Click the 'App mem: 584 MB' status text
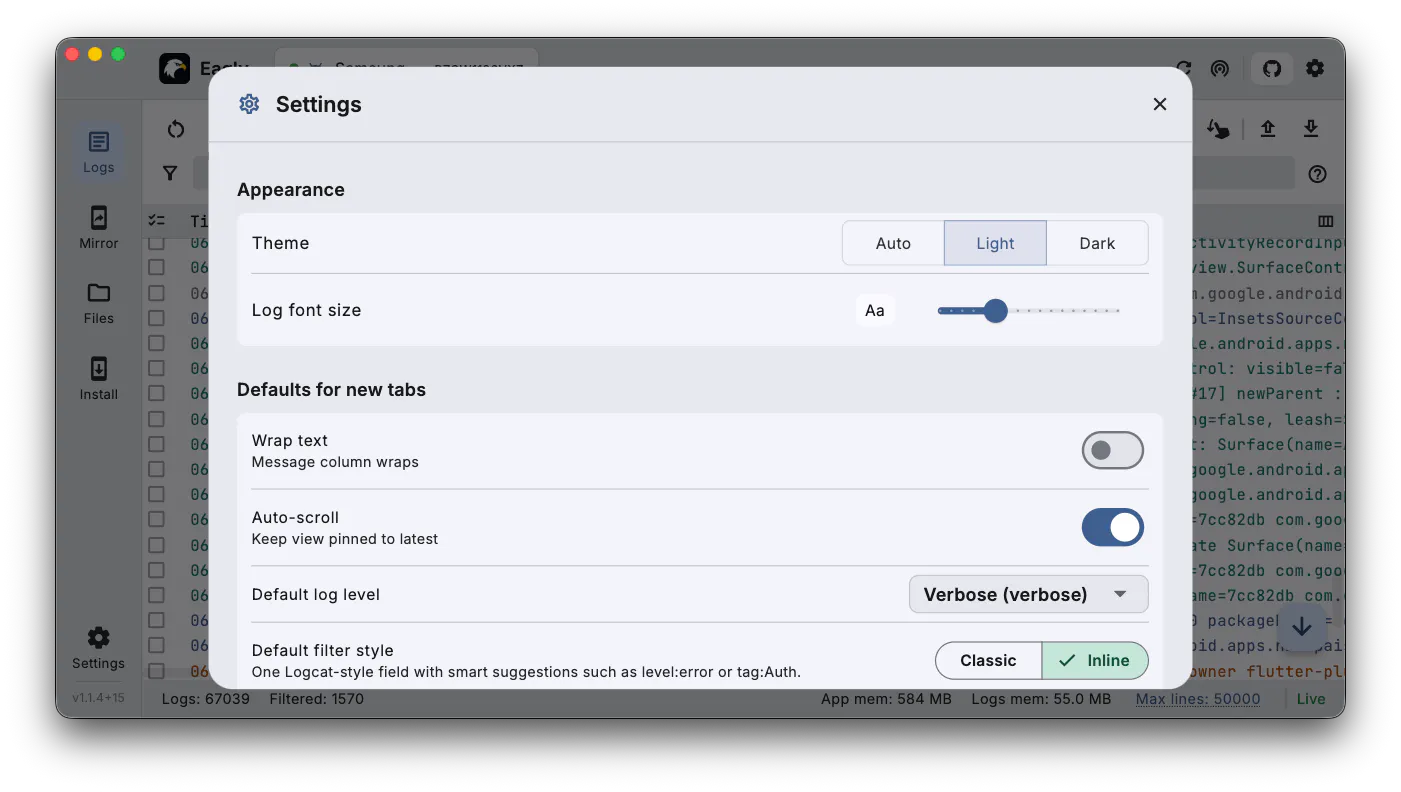This screenshot has height=792, width=1401. click(886, 699)
